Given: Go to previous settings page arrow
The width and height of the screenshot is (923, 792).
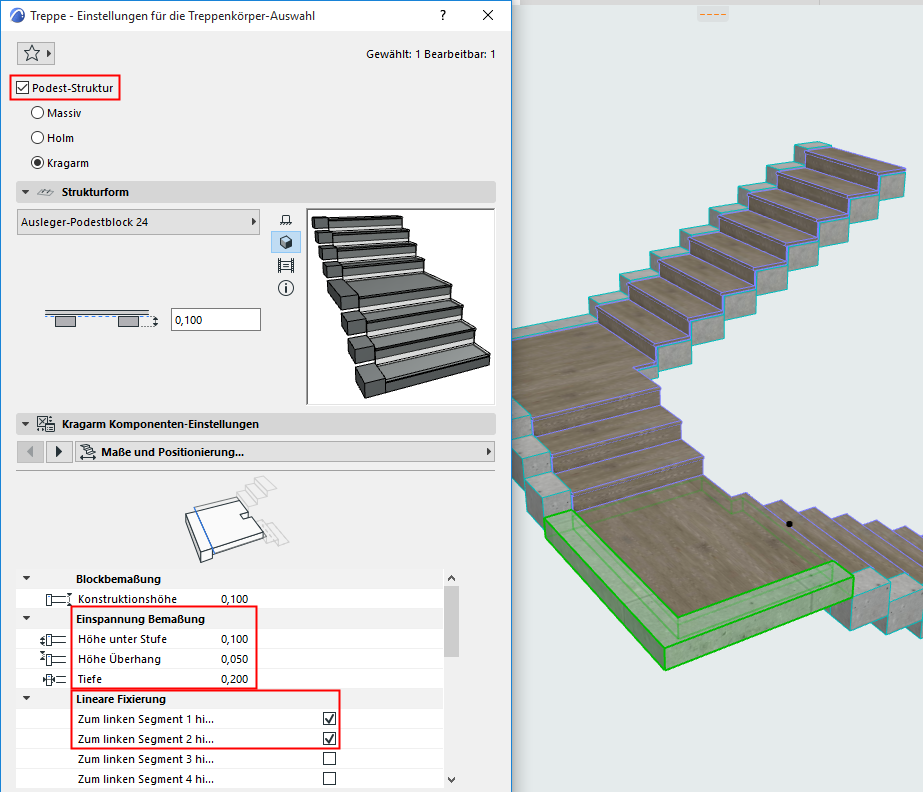Looking at the screenshot, I should (31, 452).
